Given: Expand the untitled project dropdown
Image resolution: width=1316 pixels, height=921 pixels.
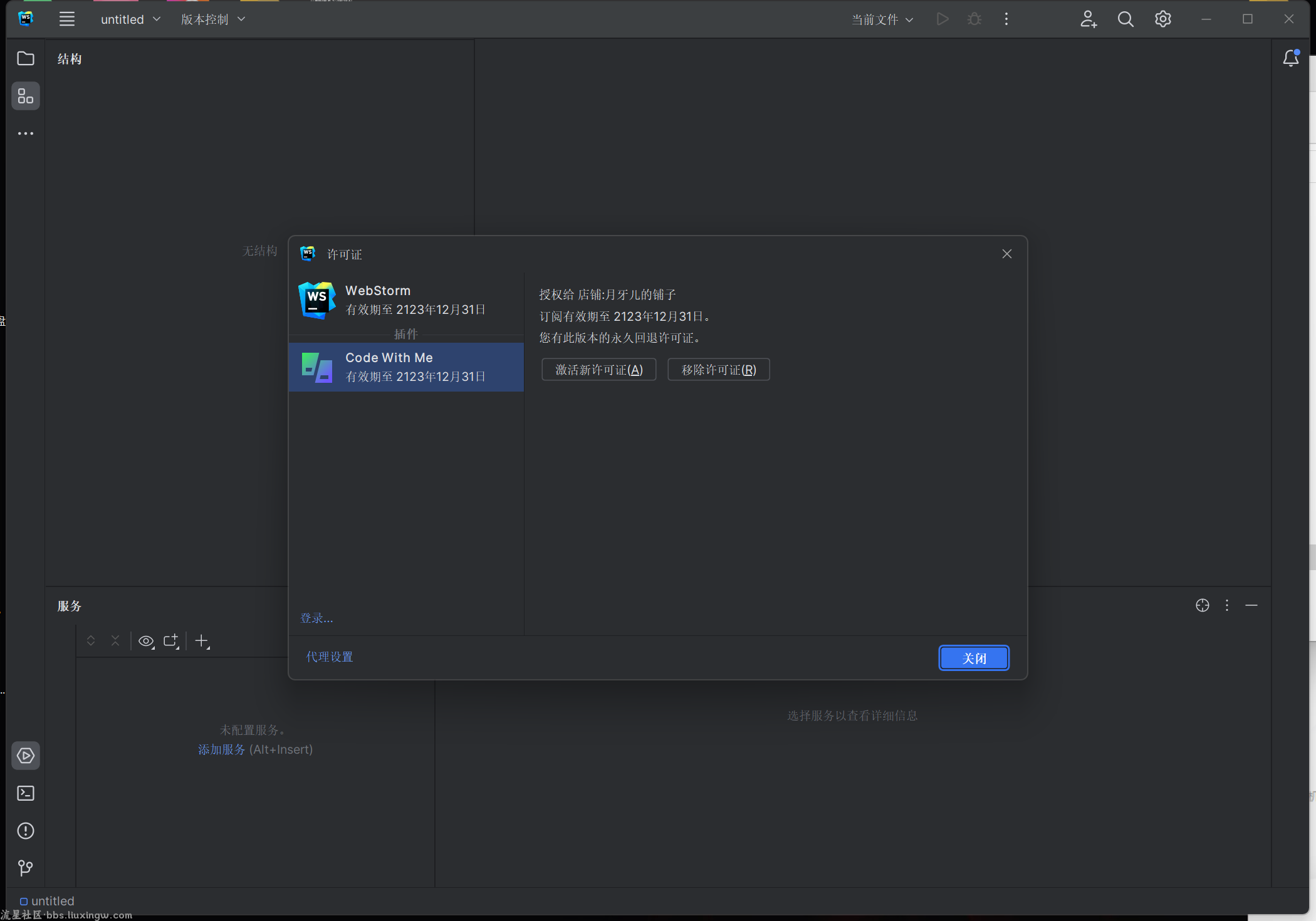Looking at the screenshot, I should [x=131, y=19].
